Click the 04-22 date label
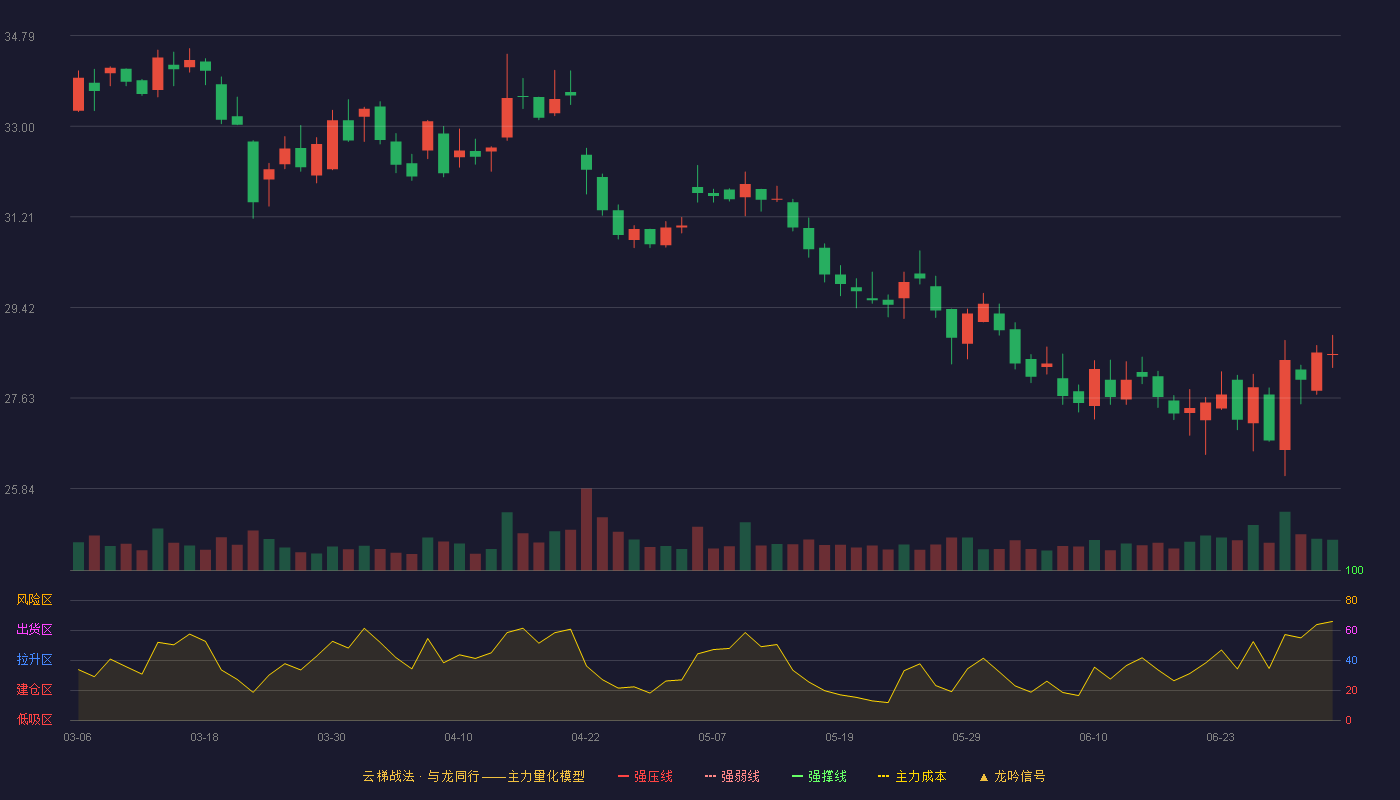This screenshot has width=1400, height=800. [x=585, y=737]
